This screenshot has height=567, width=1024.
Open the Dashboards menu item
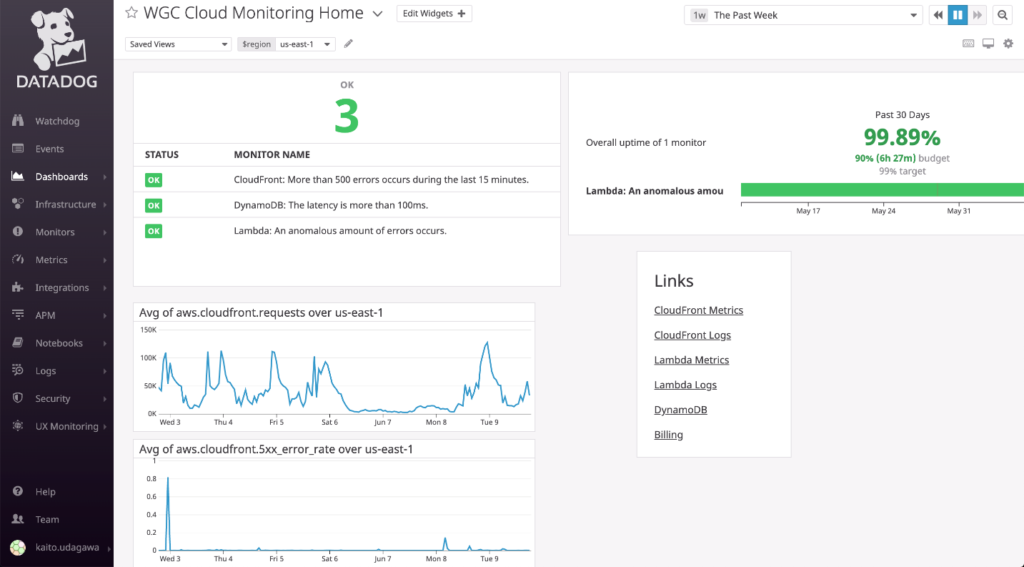pos(61,176)
